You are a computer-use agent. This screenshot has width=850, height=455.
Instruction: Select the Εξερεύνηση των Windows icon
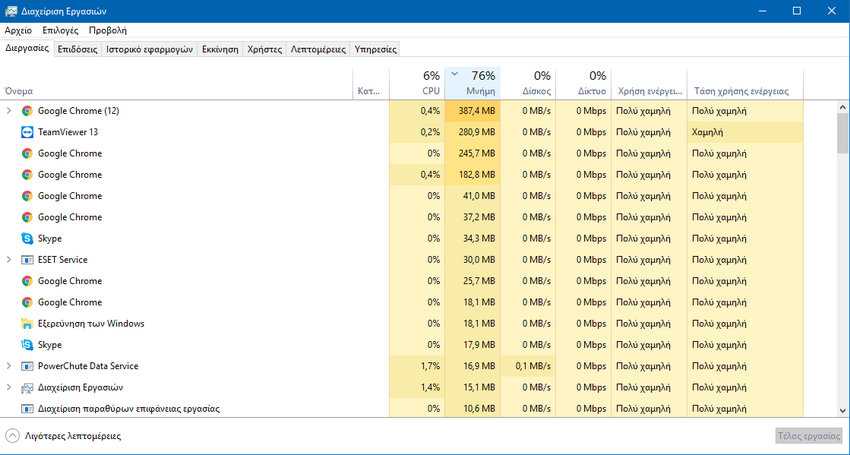[x=27, y=324]
